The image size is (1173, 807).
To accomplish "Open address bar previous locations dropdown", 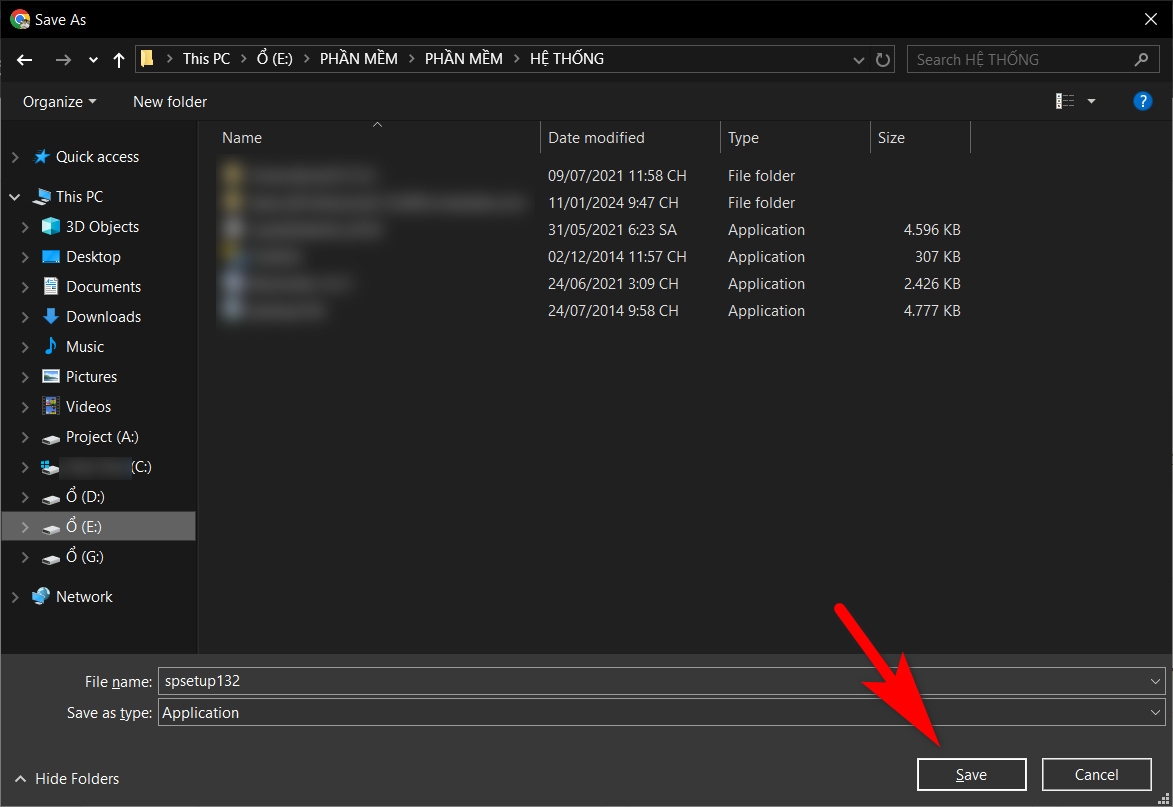I will click(x=859, y=60).
